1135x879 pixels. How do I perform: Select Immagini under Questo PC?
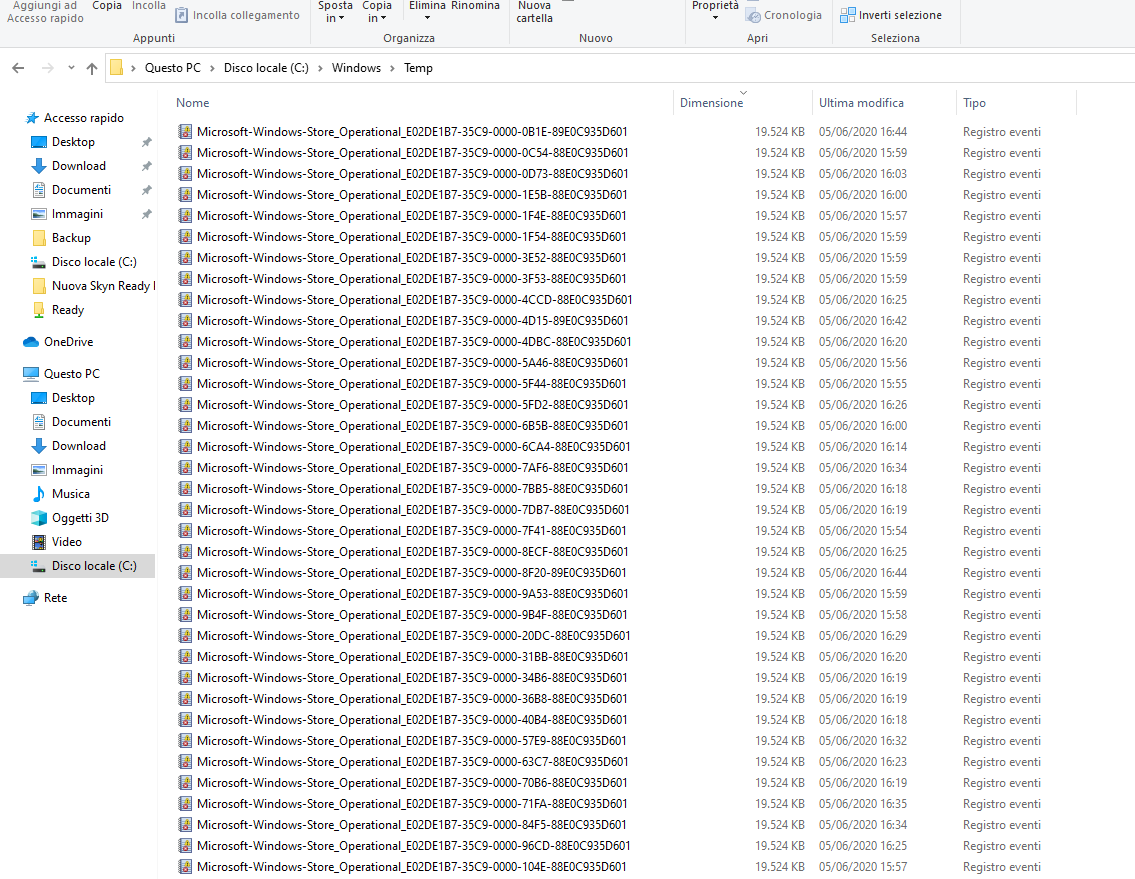77,470
